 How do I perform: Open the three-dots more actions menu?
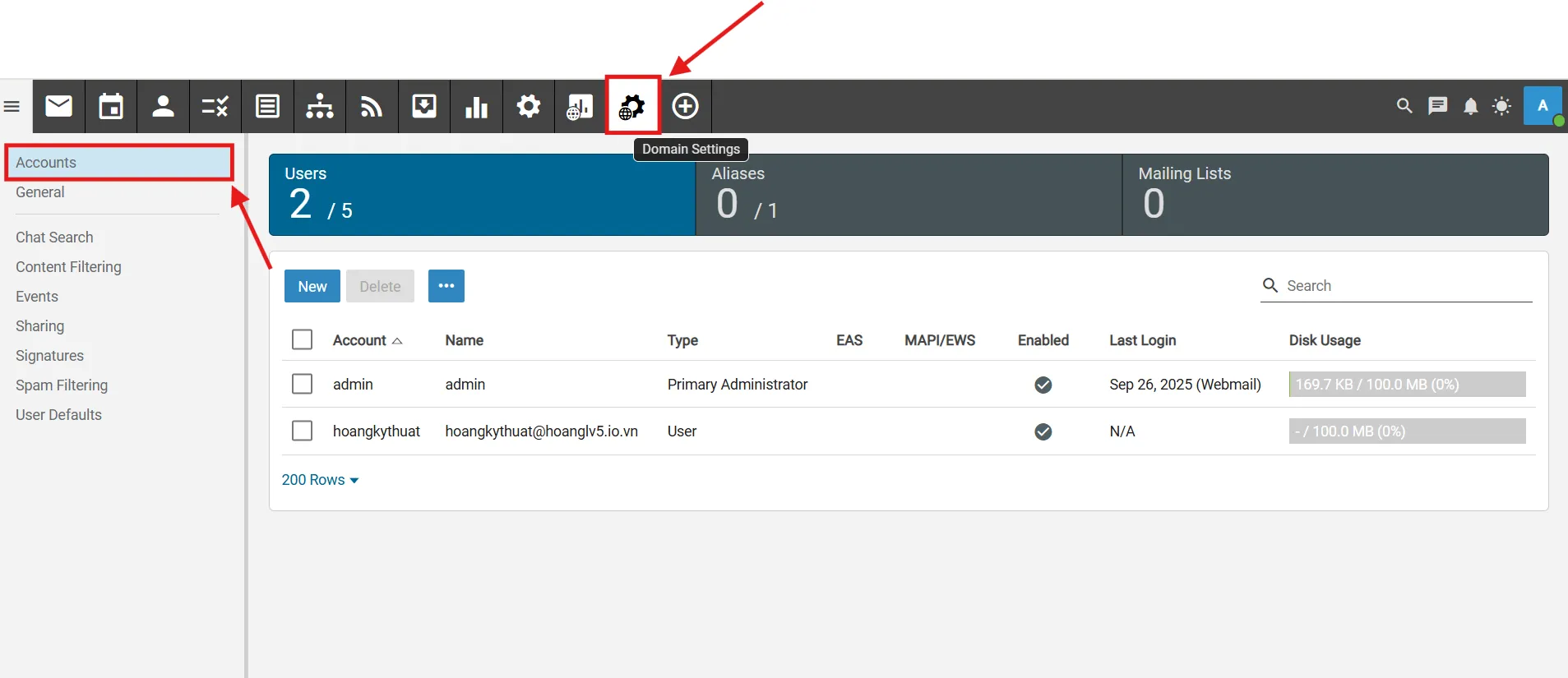[x=446, y=286]
